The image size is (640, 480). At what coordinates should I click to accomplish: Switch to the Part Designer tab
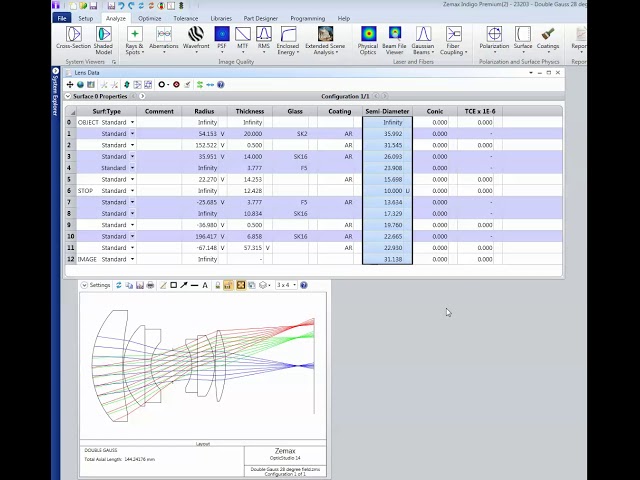[x=260, y=18]
